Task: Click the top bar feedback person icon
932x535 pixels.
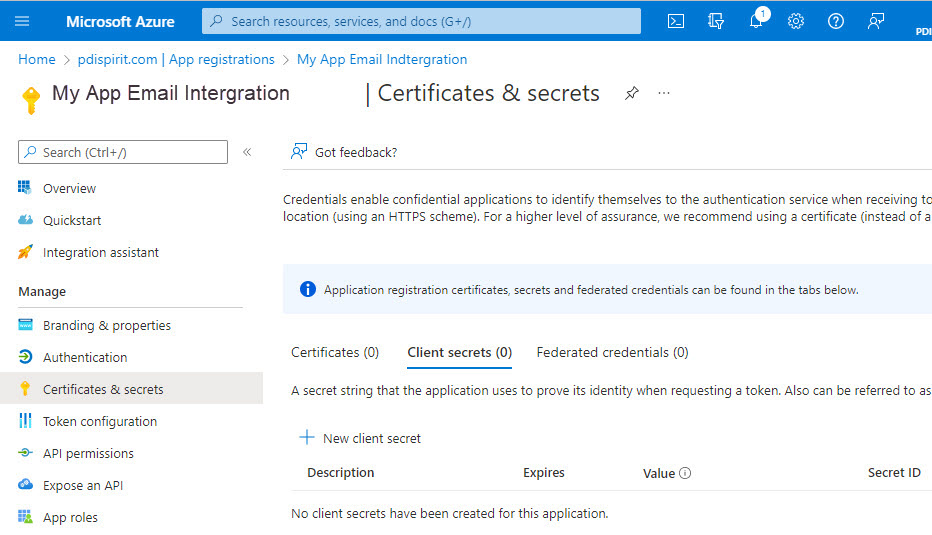Action: (876, 21)
